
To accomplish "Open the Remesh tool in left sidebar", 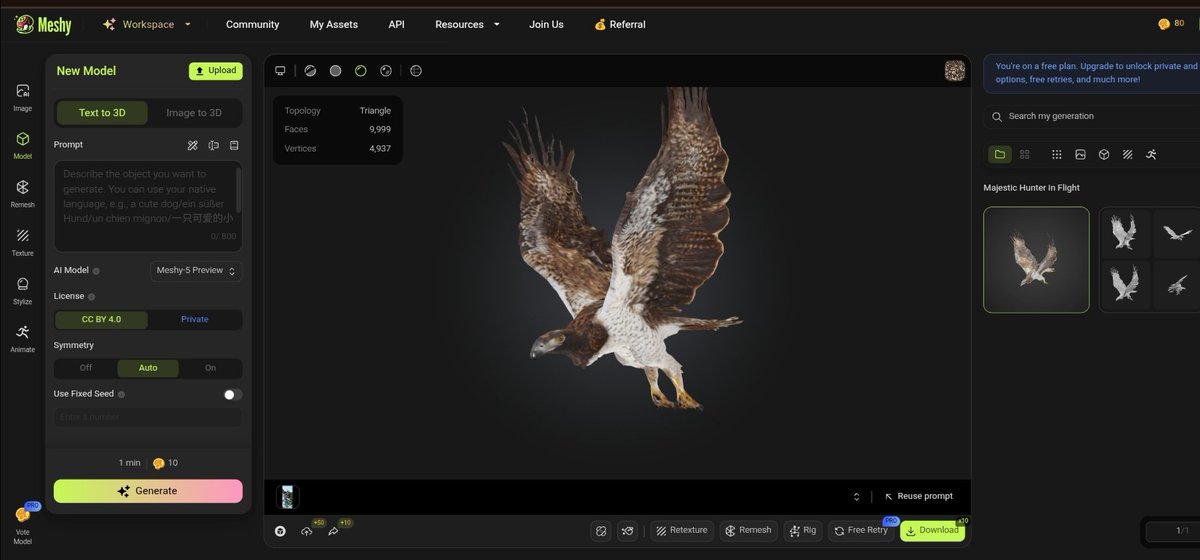I will pos(22,193).
